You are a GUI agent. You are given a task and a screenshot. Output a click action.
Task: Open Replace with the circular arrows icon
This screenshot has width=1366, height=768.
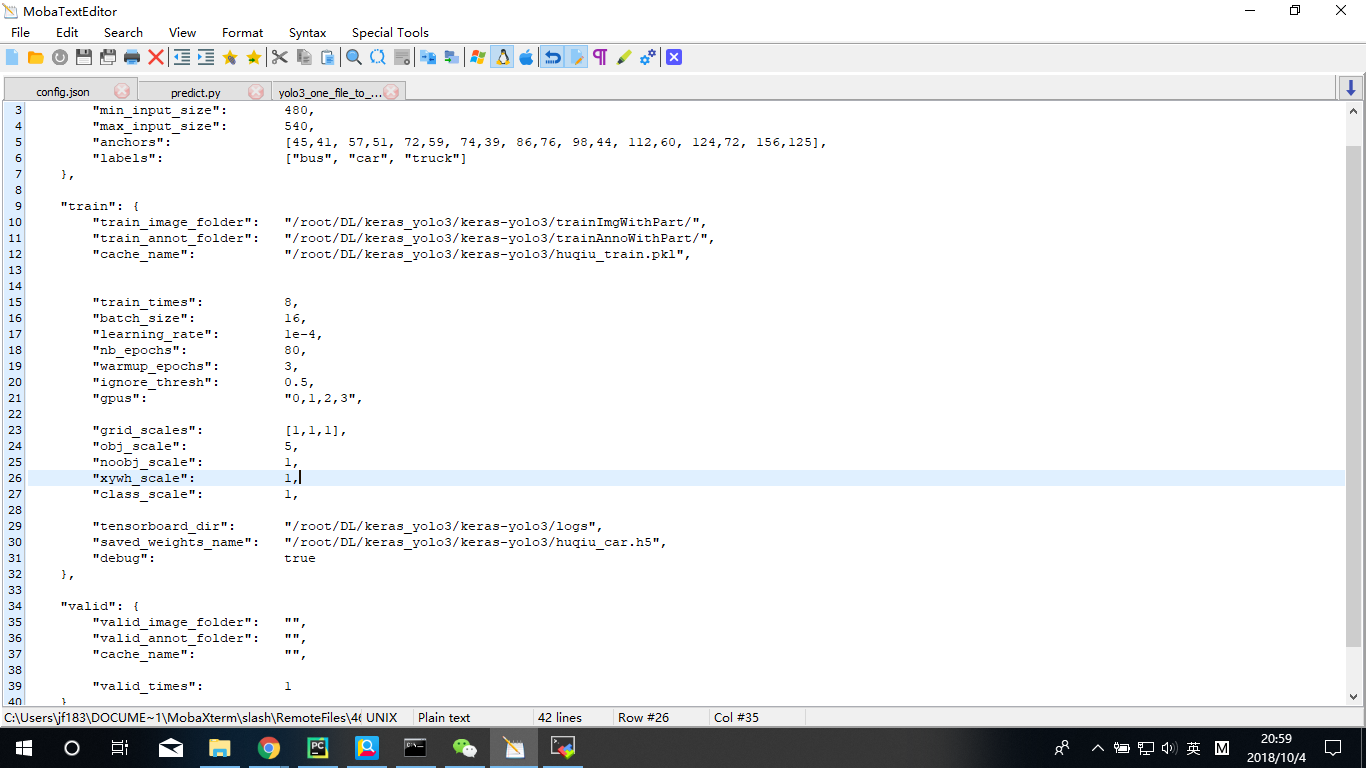[x=378, y=58]
